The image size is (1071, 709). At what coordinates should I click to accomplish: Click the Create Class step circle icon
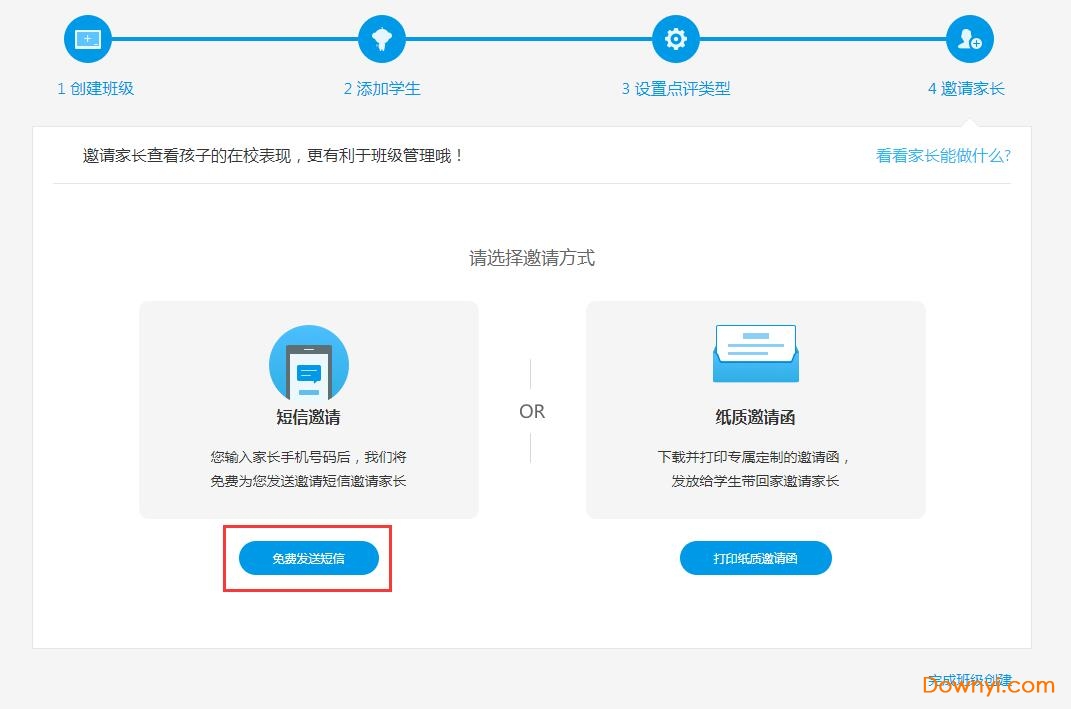[88, 40]
